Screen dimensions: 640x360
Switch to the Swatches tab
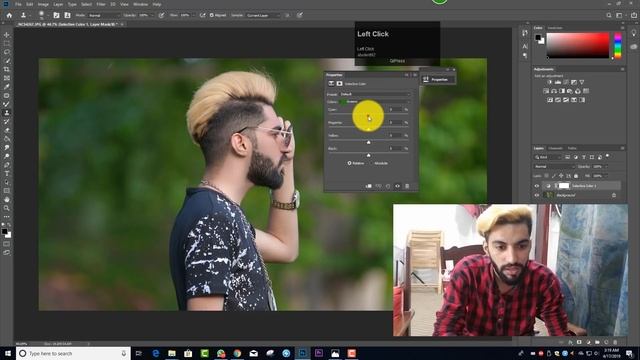coord(555,28)
